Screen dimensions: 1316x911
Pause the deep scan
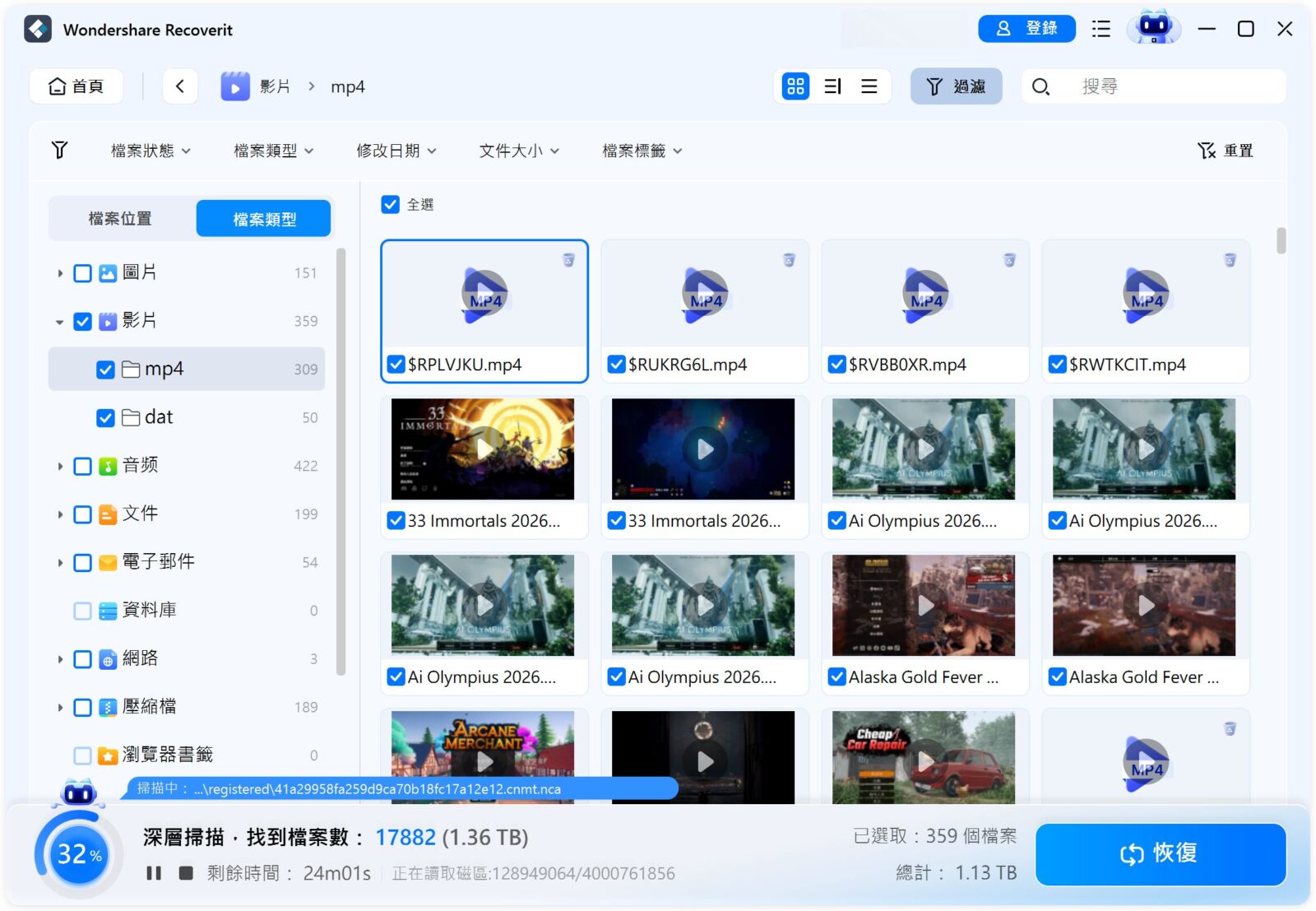coord(154,873)
